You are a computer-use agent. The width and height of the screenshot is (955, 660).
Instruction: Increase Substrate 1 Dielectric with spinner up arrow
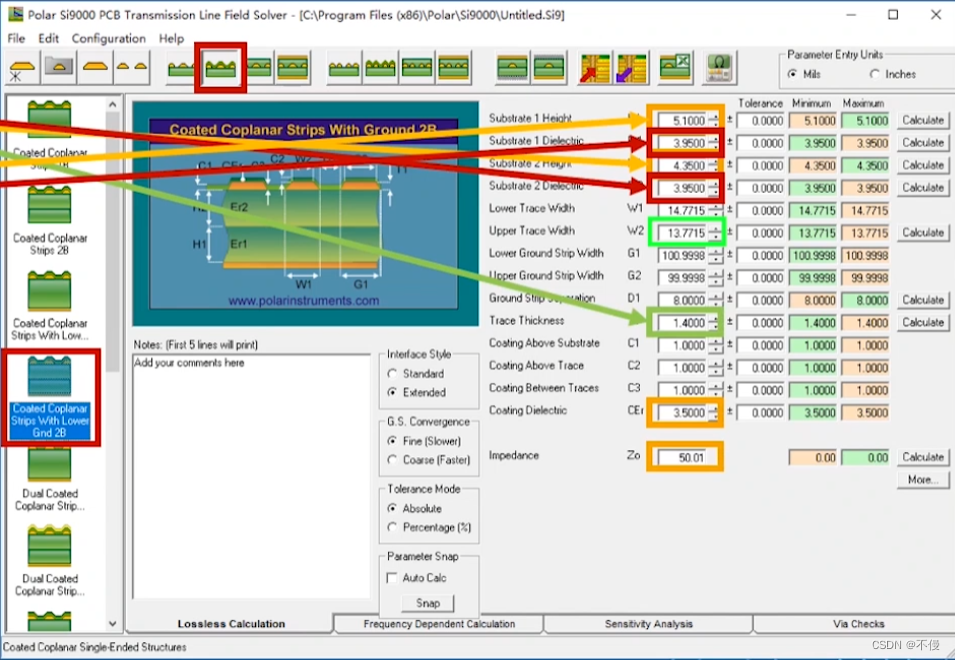[714, 139]
